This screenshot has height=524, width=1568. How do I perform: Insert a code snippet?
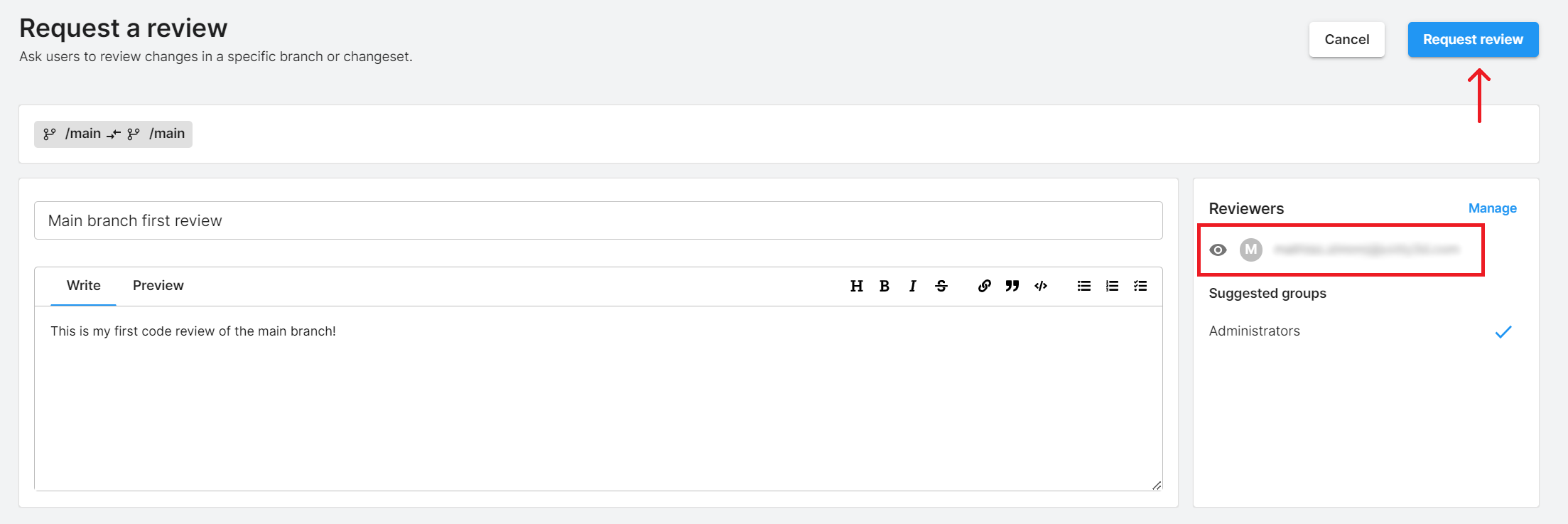(1041, 286)
